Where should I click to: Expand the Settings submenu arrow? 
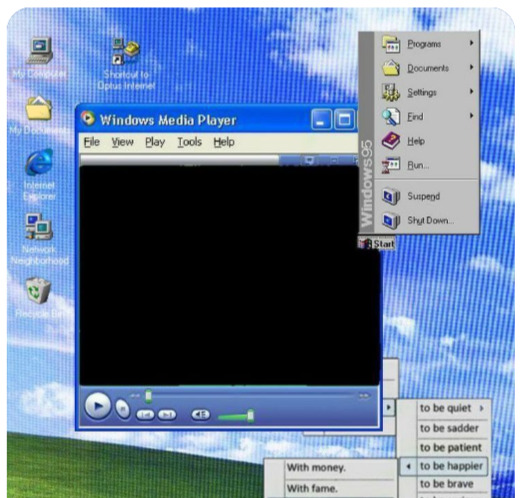472,91
